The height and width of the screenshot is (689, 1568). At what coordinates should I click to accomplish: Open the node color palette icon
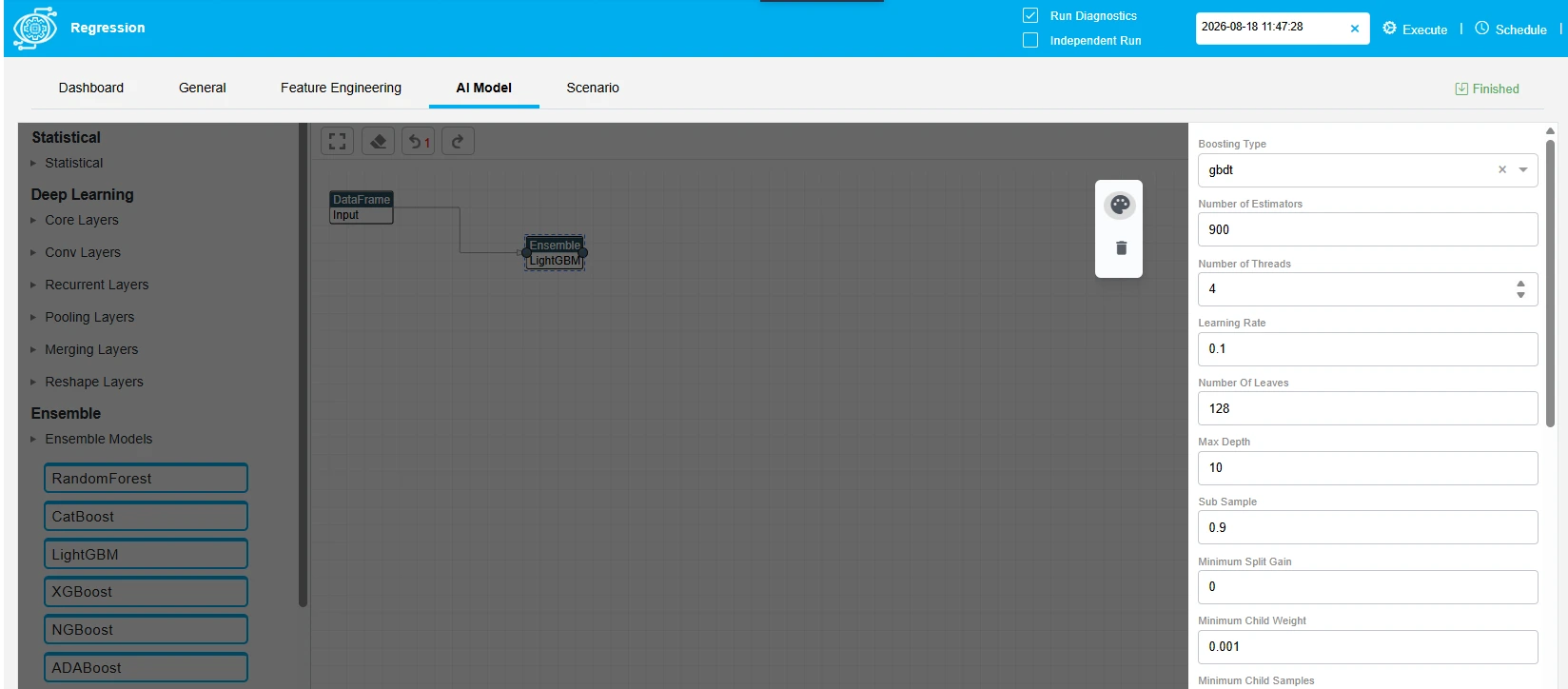click(x=1120, y=205)
